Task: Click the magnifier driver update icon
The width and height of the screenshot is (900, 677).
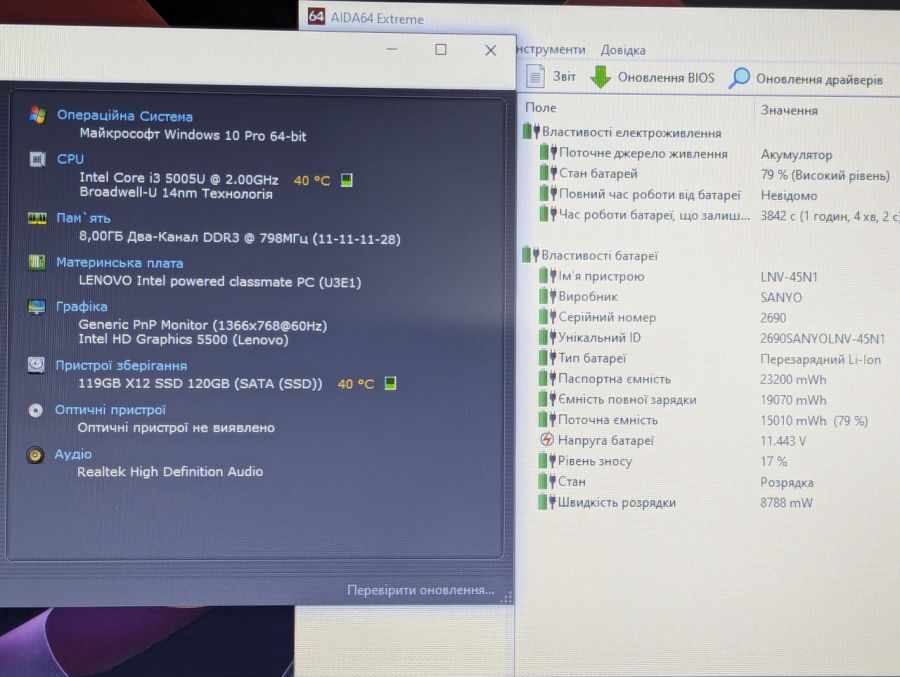Action: [739, 78]
